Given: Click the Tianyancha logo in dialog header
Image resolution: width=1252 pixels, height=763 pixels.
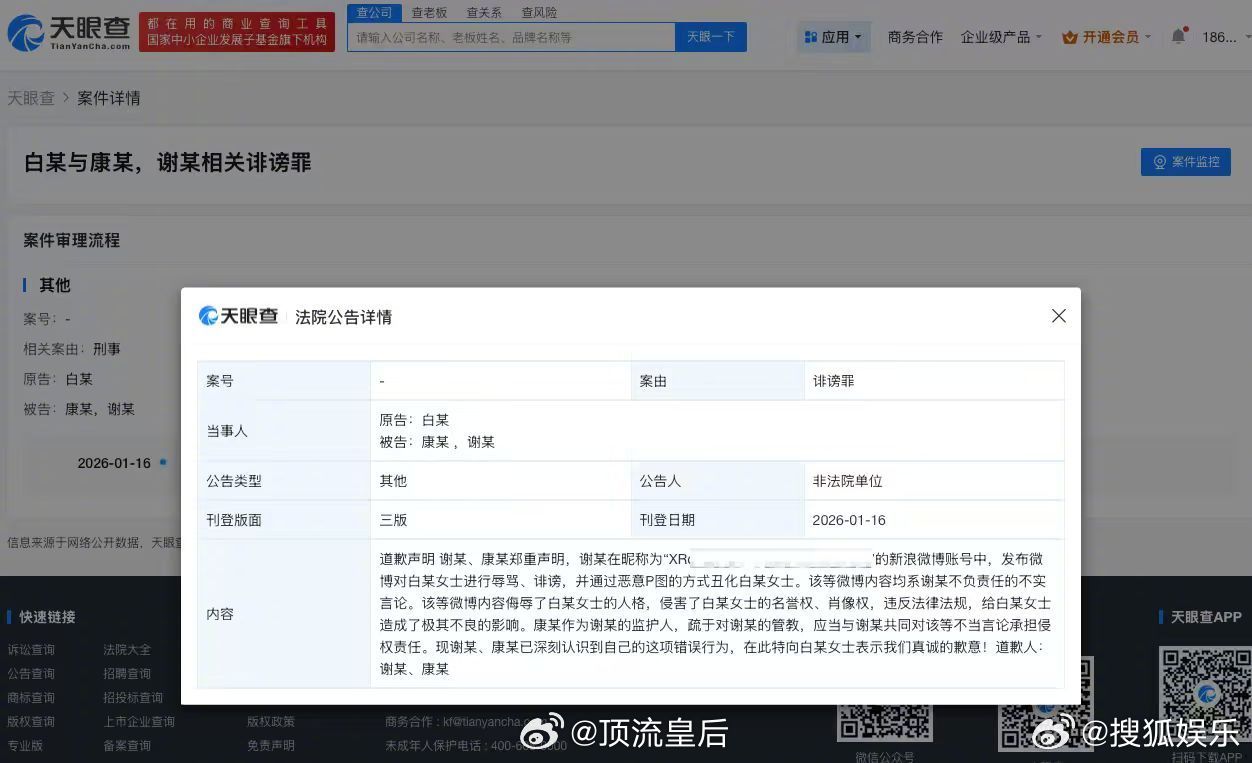Looking at the screenshot, I should point(238,316).
